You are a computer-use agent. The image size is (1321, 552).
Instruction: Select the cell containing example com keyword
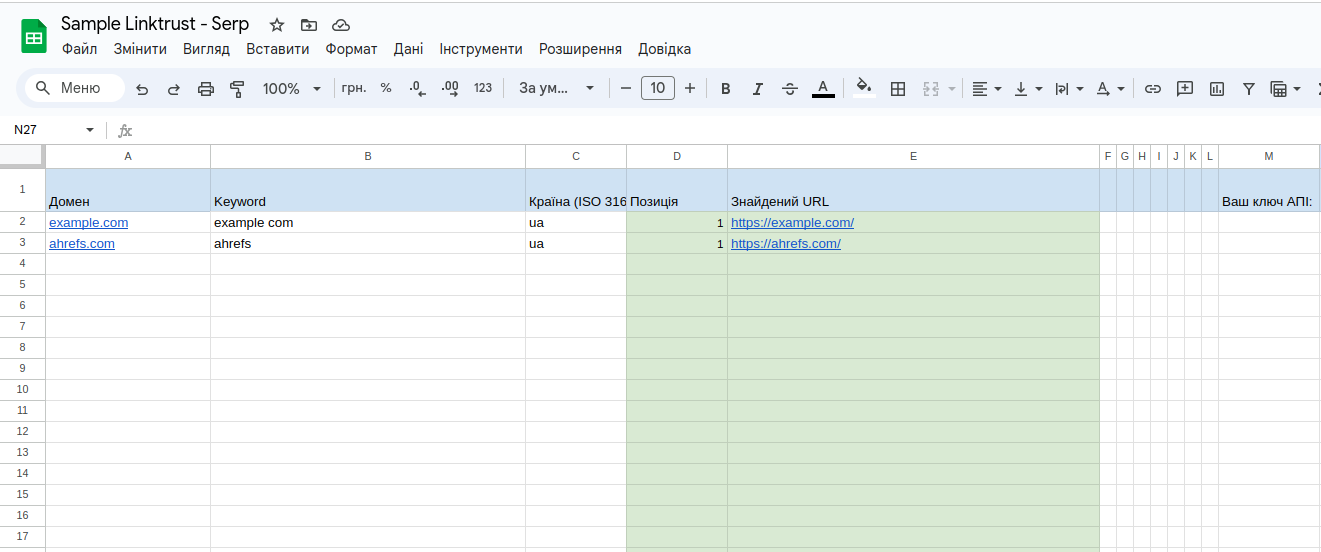click(x=368, y=223)
